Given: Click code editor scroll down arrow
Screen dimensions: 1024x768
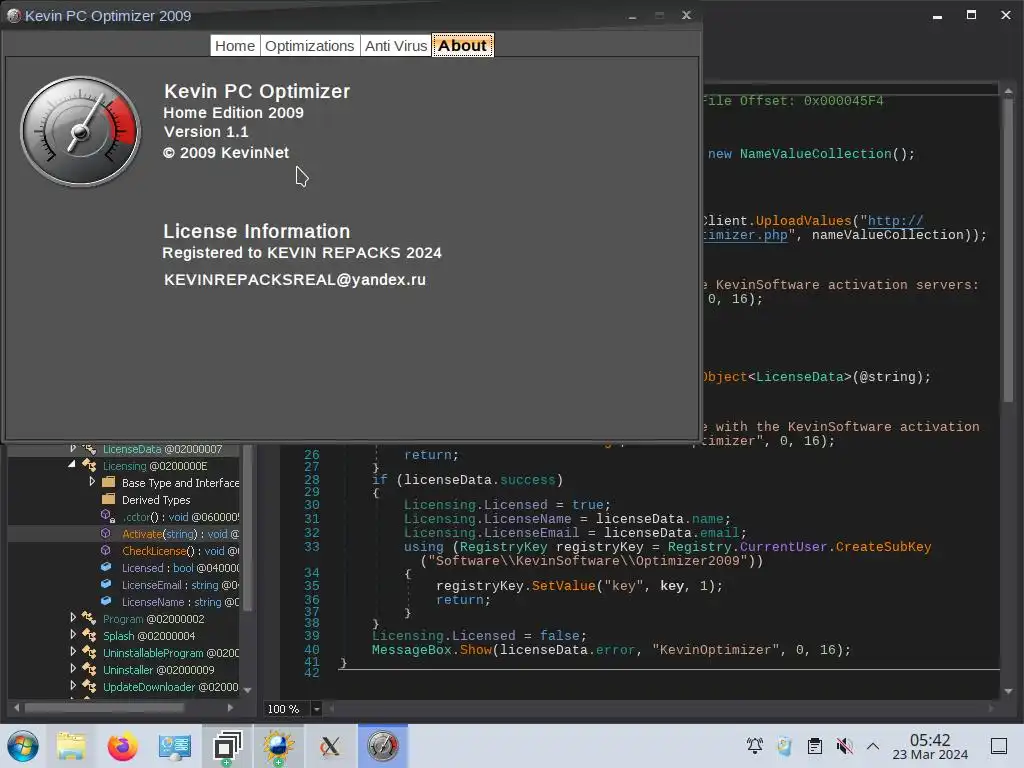Looking at the screenshot, I should coord(1008,691).
